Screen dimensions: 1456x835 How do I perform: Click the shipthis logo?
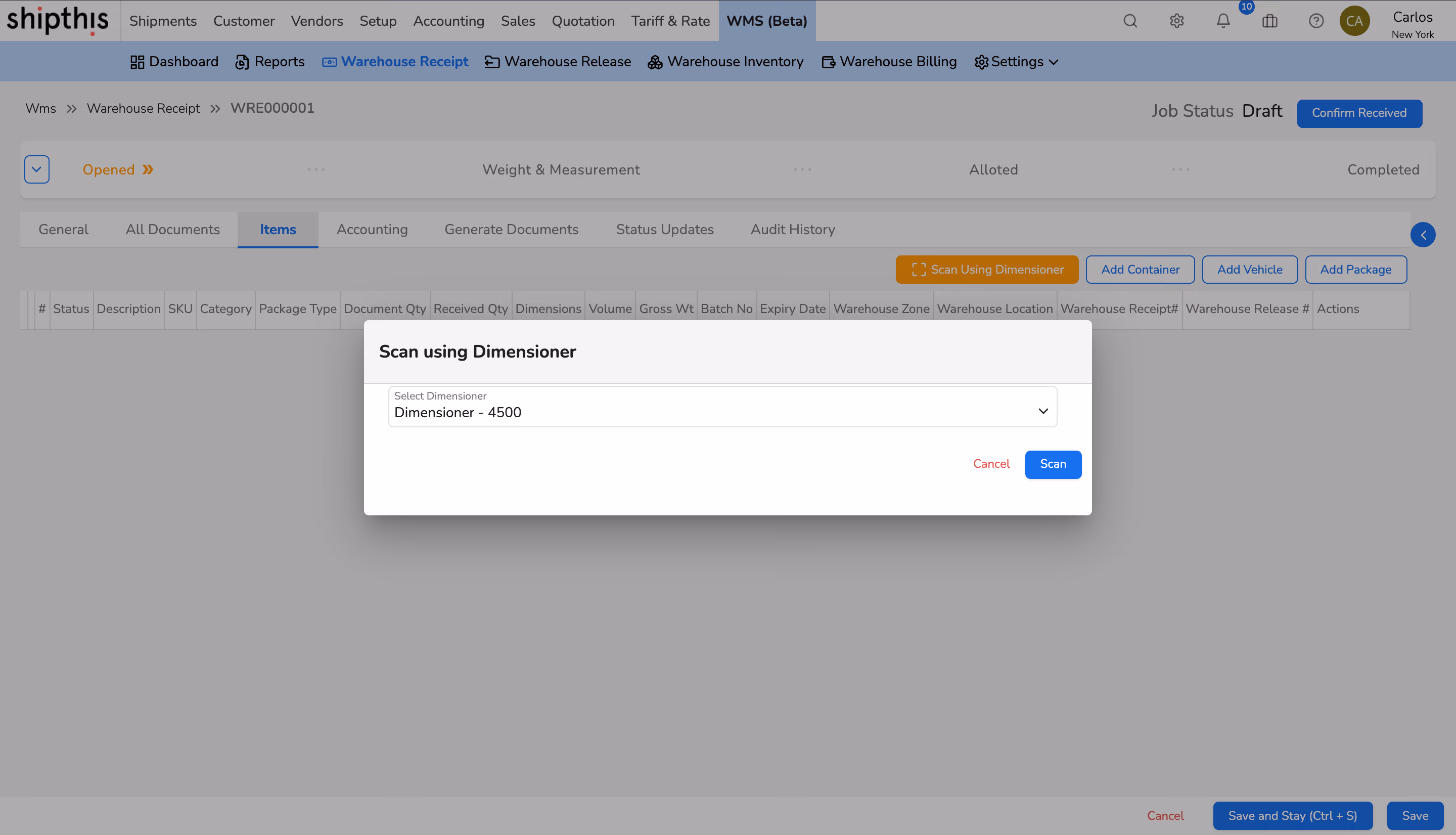click(57, 21)
